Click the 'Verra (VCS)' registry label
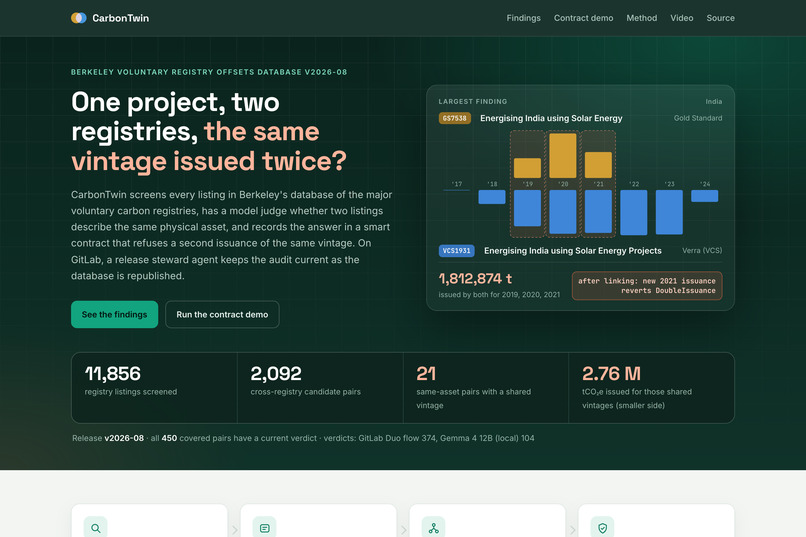Viewport: 806px width, 537px height. pyautogui.click(x=702, y=251)
